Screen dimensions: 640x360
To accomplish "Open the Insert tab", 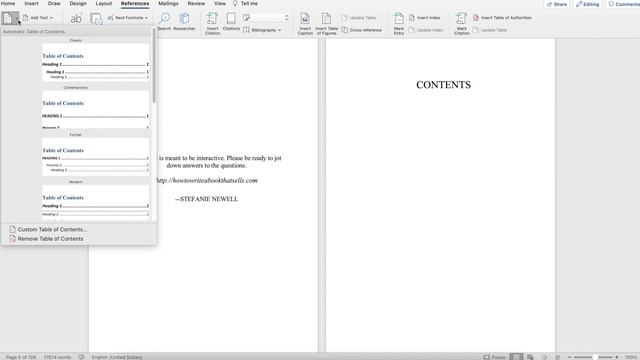I will pyautogui.click(x=31, y=3).
